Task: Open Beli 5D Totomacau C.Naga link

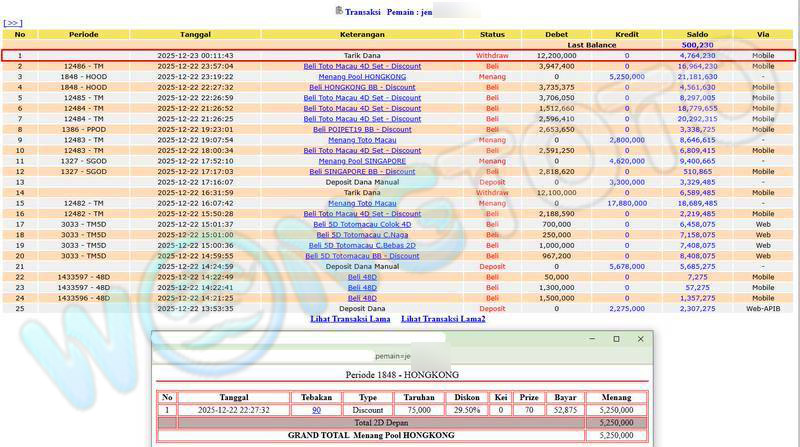Action: (362, 235)
